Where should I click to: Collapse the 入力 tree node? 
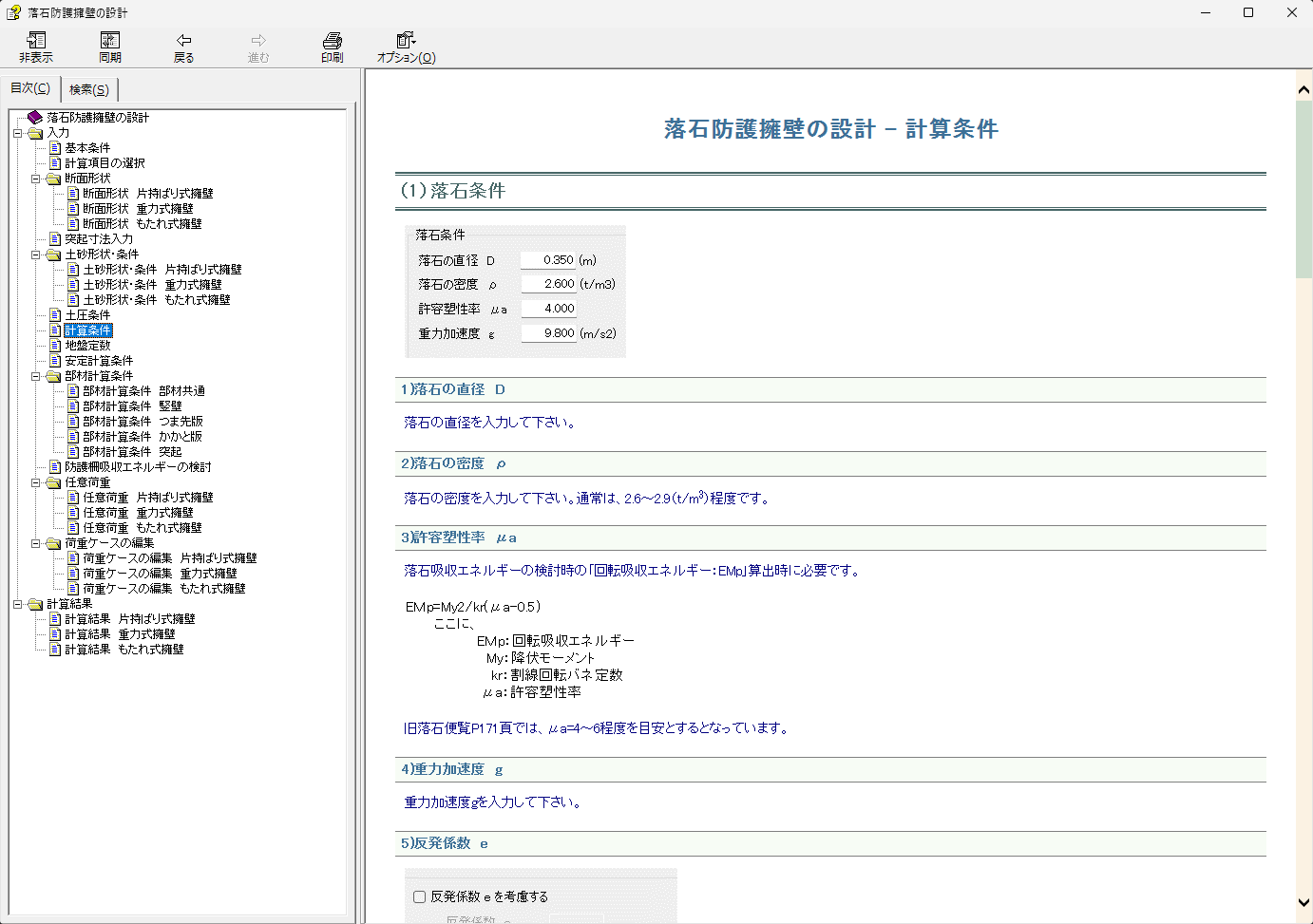18,133
